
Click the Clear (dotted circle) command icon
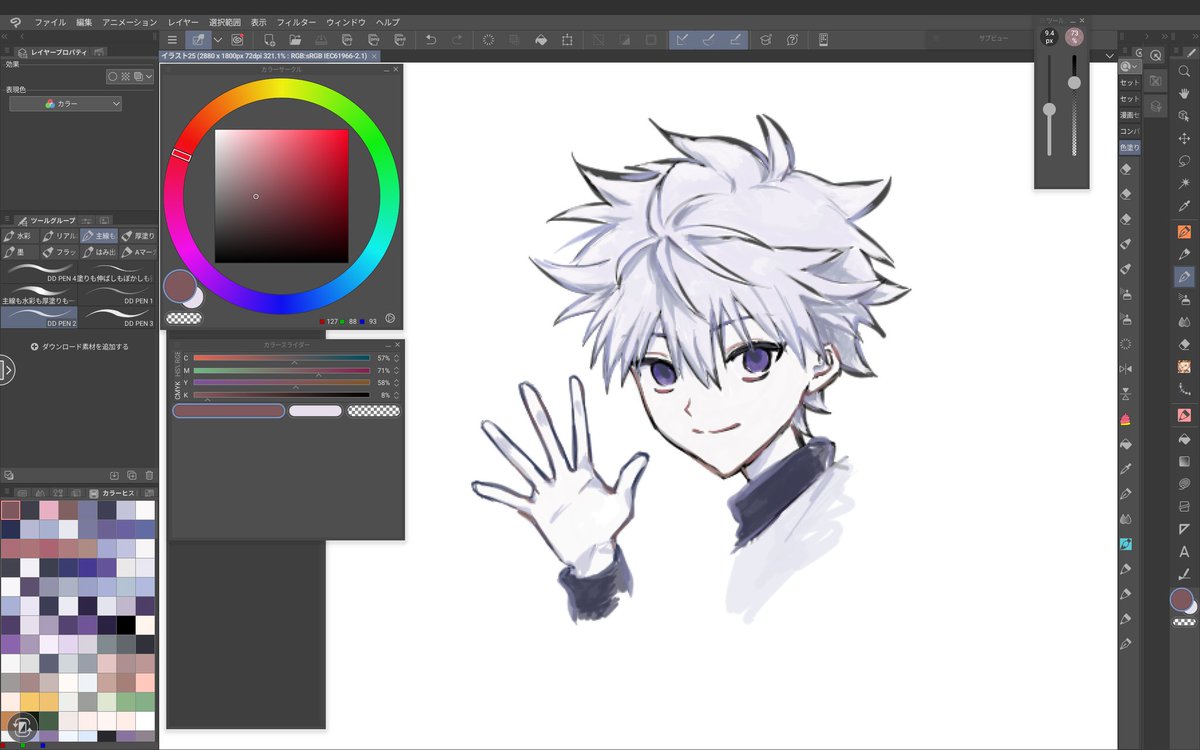pos(489,40)
